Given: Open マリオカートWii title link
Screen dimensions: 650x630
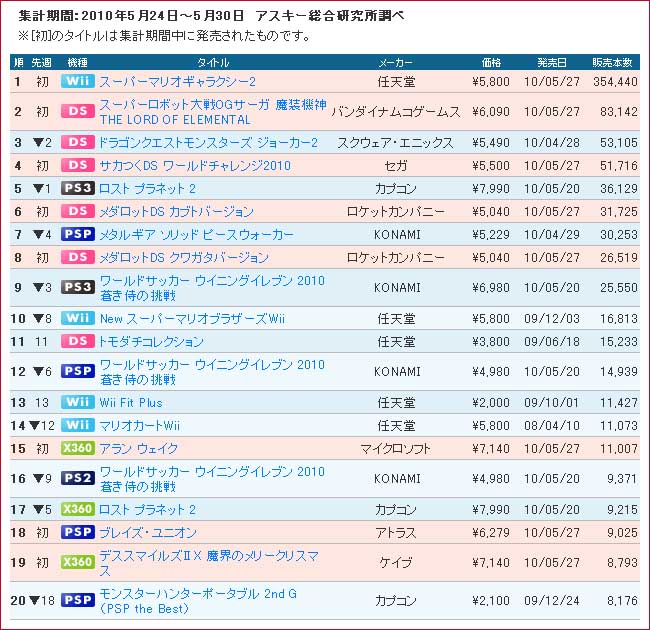Looking at the screenshot, I should coord(140,426).
